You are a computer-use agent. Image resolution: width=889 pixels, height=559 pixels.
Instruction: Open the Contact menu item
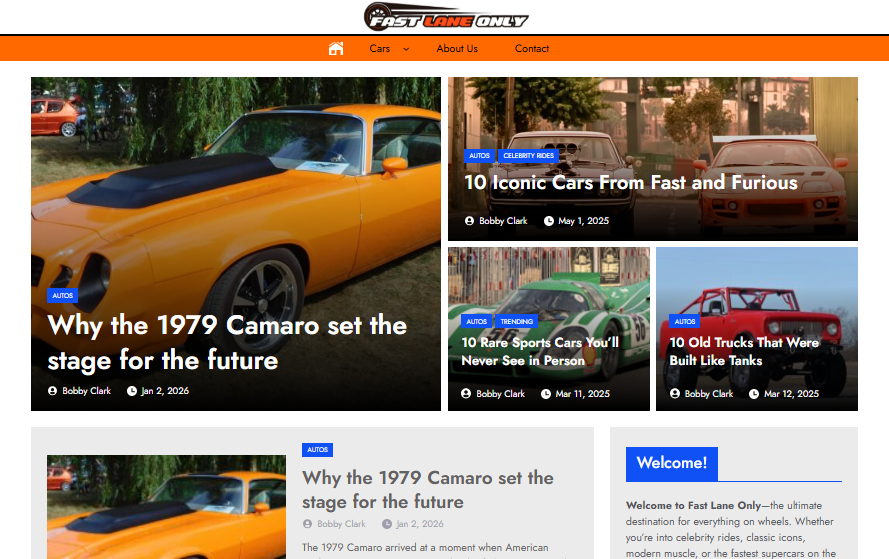[532, 49]
